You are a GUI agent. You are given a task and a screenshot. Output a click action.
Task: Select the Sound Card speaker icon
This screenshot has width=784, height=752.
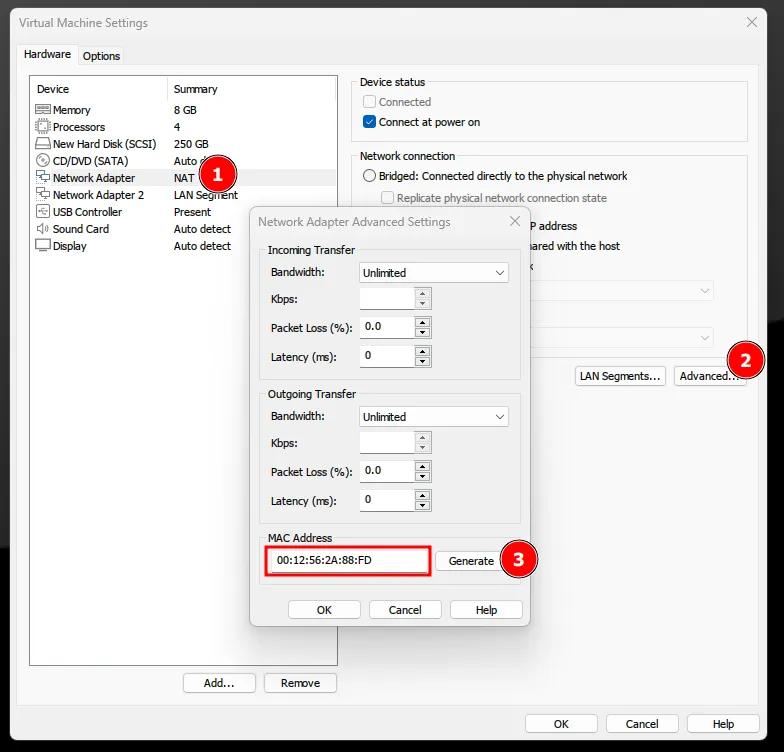pos(42,229)
